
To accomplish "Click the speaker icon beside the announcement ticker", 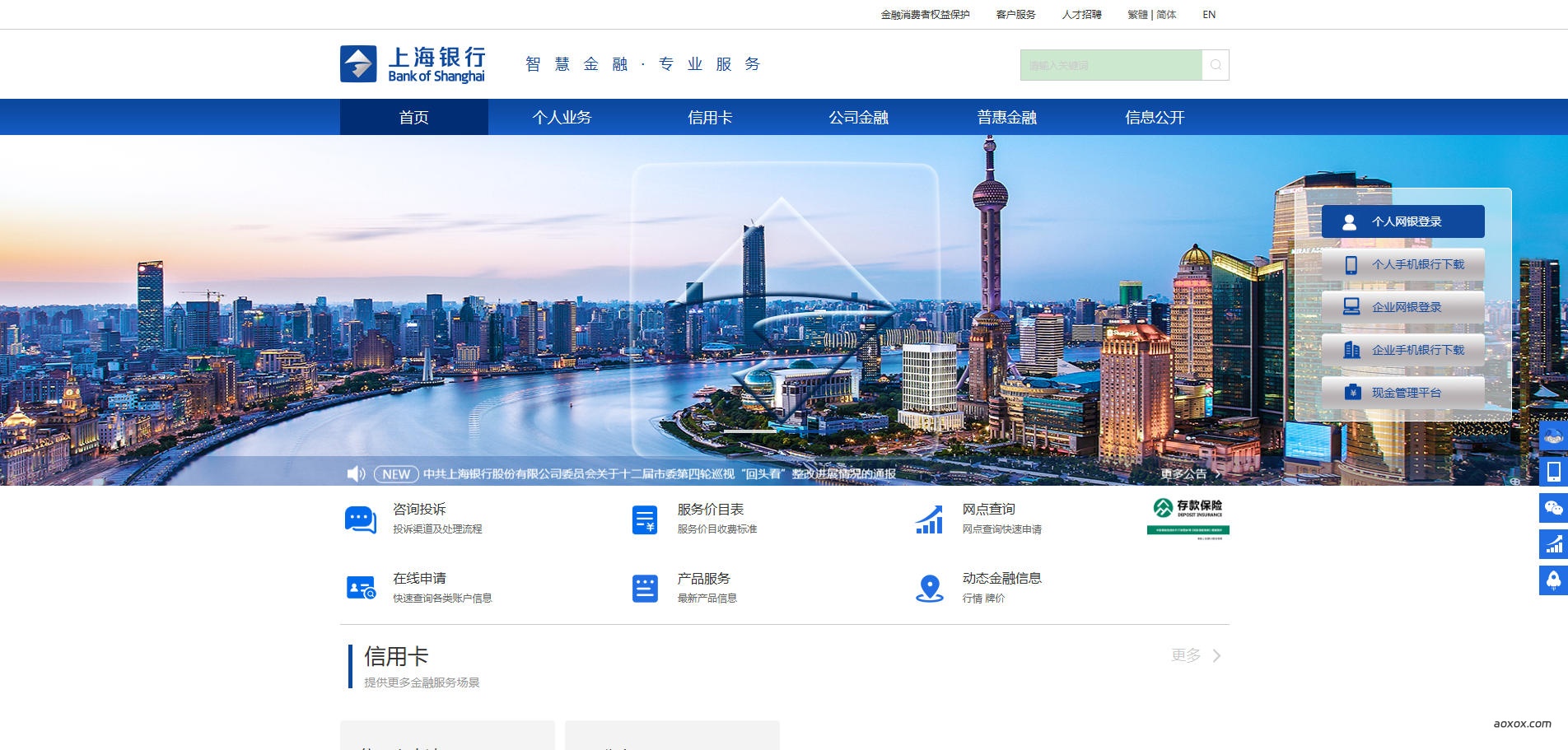I will pyautogui.click(x=356, y=473).
